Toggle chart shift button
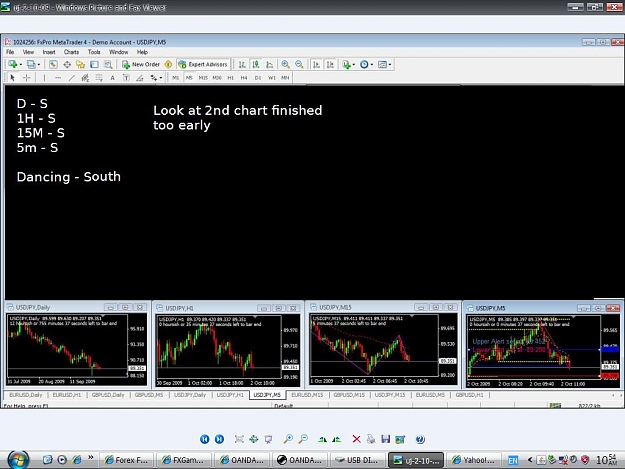 coord(330,64)
